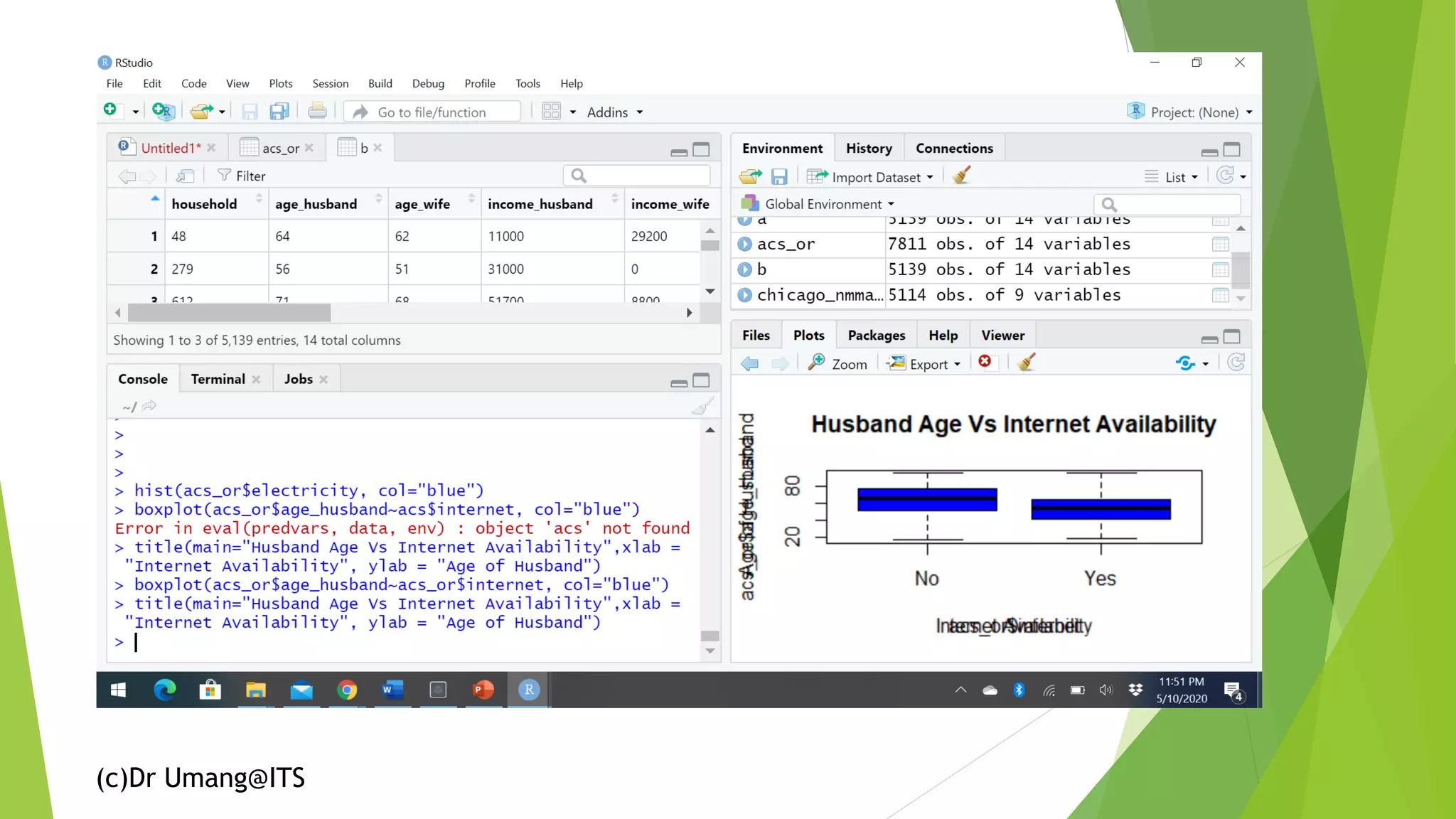1456x819 pixels.
Task: Open Windows Start menu
Action: tap(119, 690)
